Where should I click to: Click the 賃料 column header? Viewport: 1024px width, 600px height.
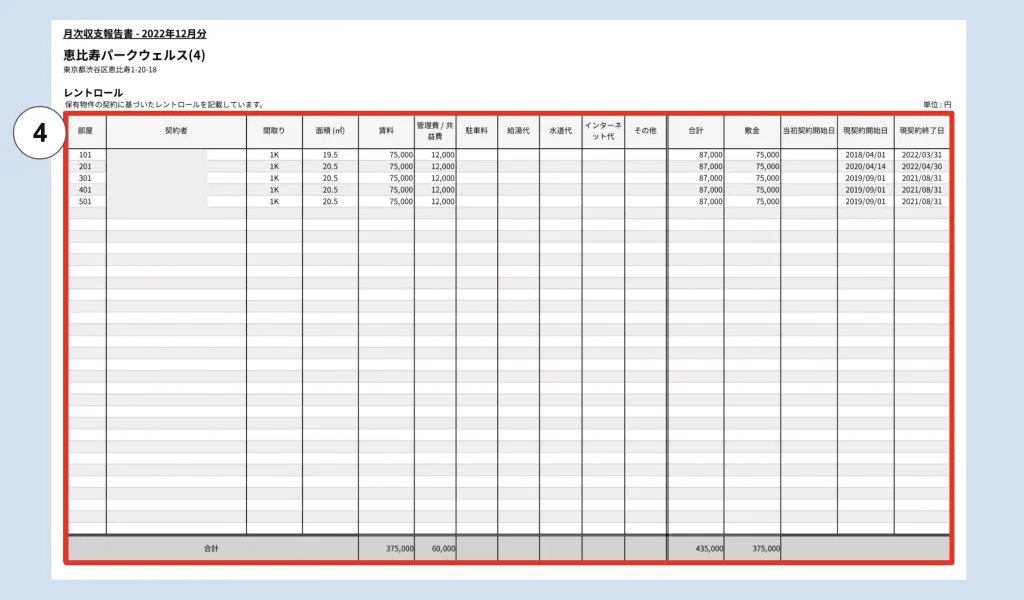[x=386, y=131]
